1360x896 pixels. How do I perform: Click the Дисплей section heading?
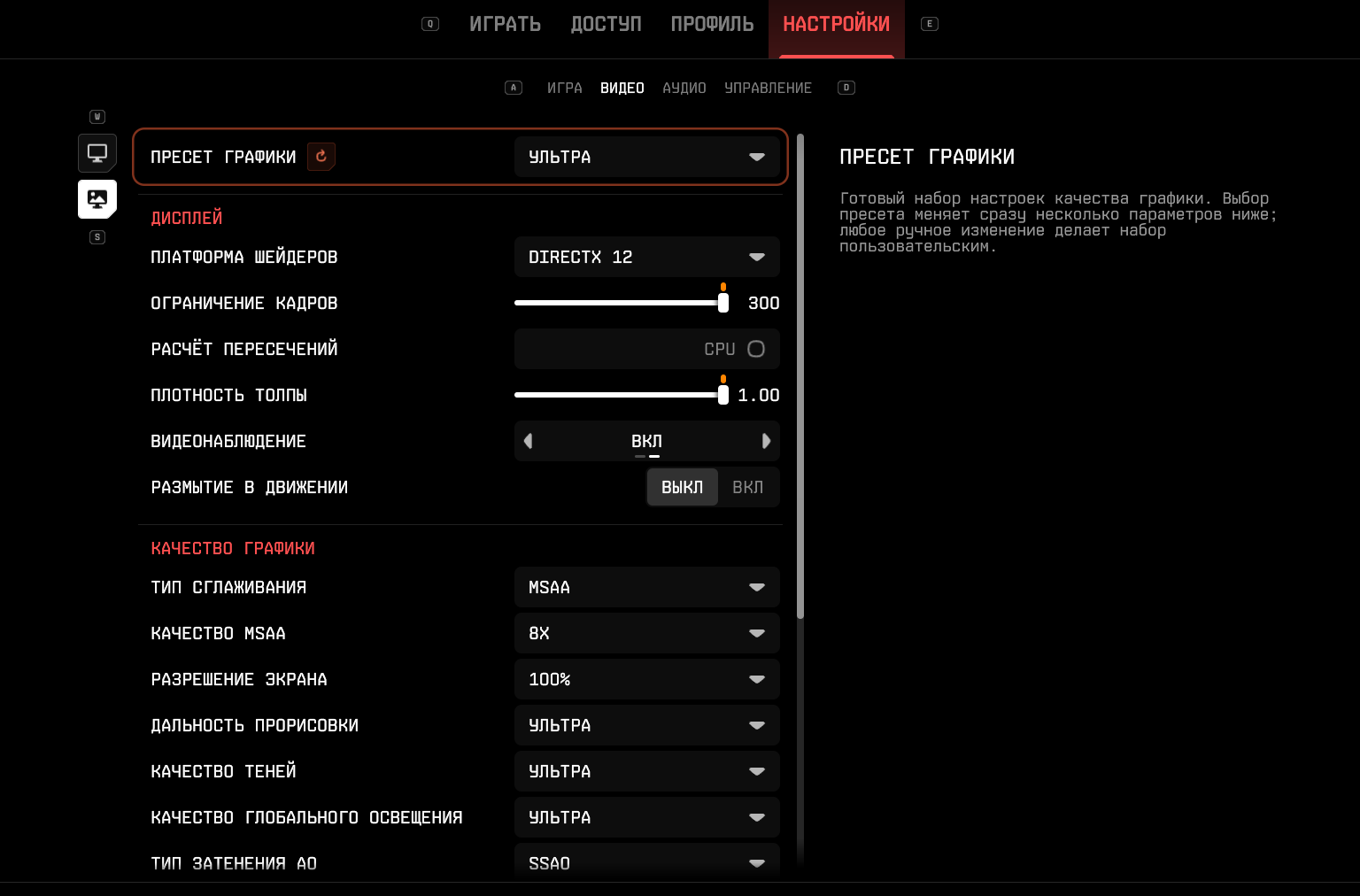[187, 218]
